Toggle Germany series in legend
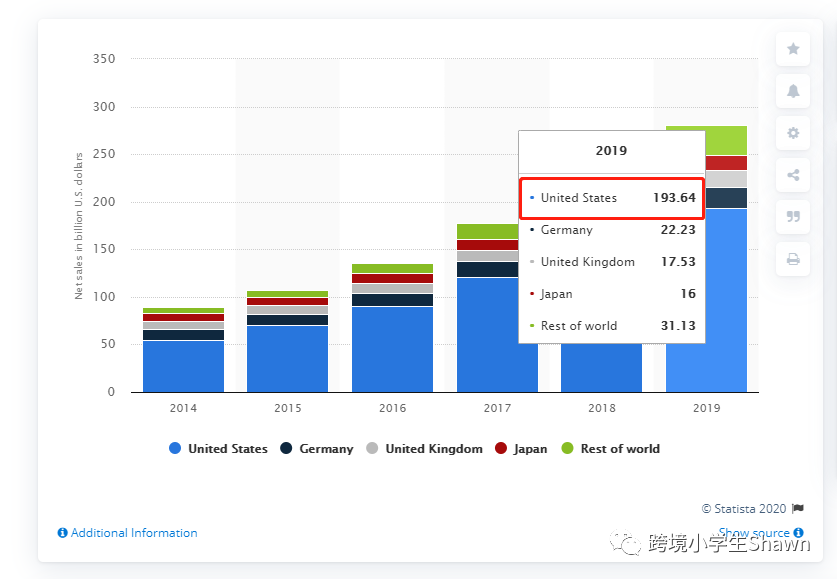This screenshot has width=837, height=579. [317, 449]
